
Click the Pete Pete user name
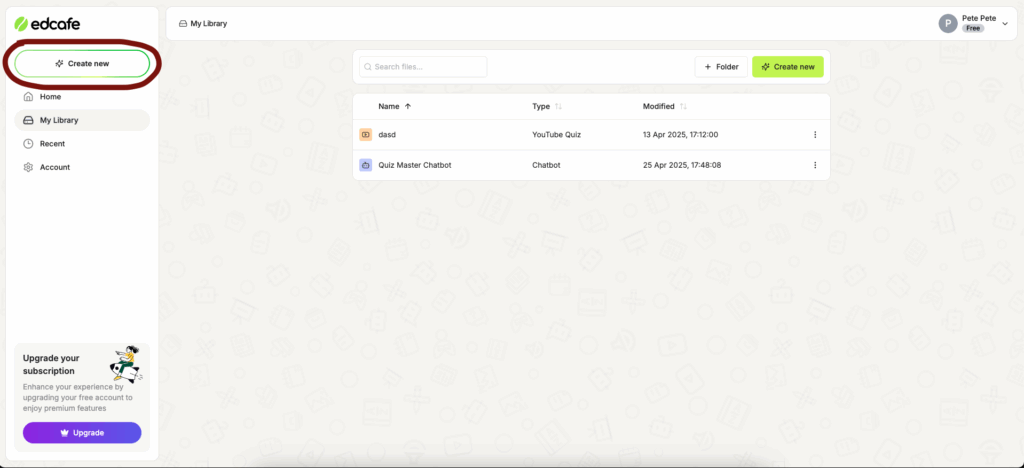coord(979,18)
